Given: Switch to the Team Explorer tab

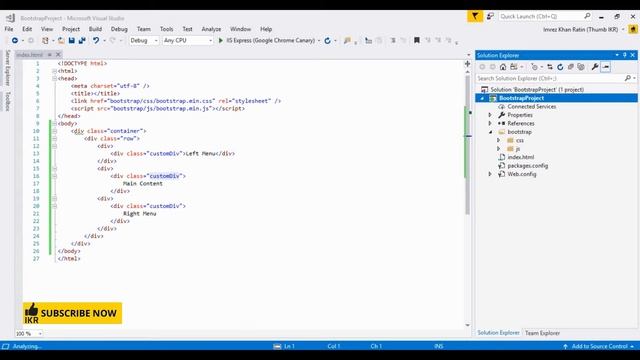Looking at the screenshot, I should coord(542,333).
